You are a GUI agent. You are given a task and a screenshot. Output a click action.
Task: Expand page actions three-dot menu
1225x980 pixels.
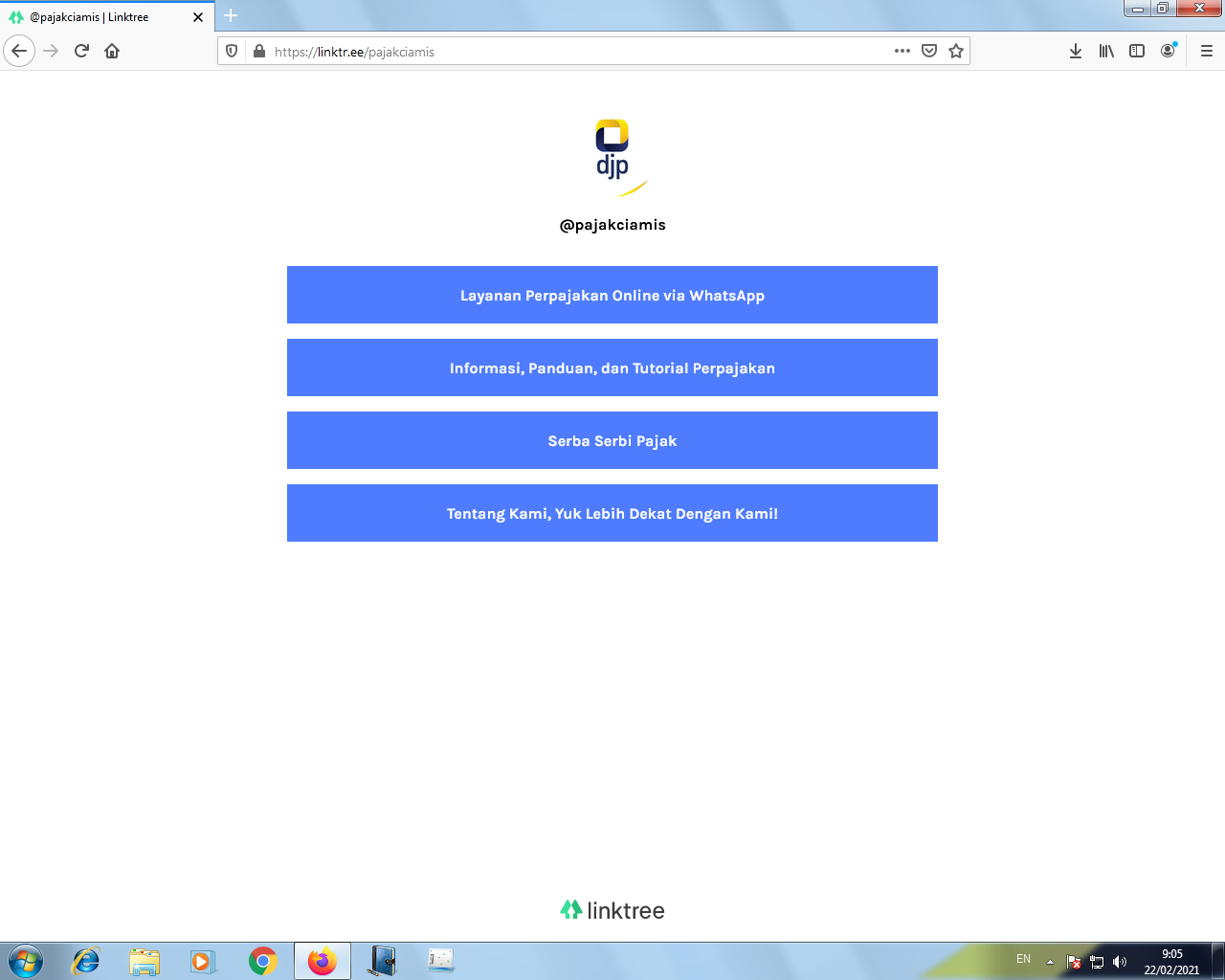(902, 51)
